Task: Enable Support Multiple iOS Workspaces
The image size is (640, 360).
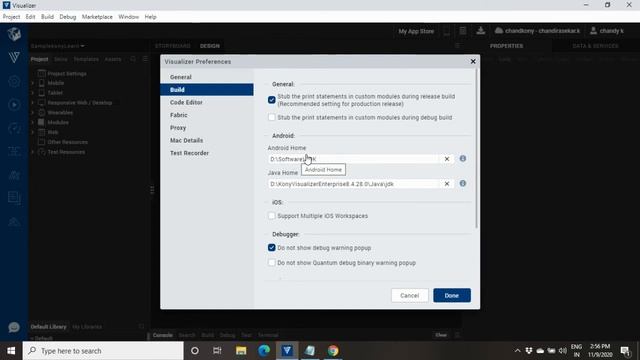Action: 271,216
